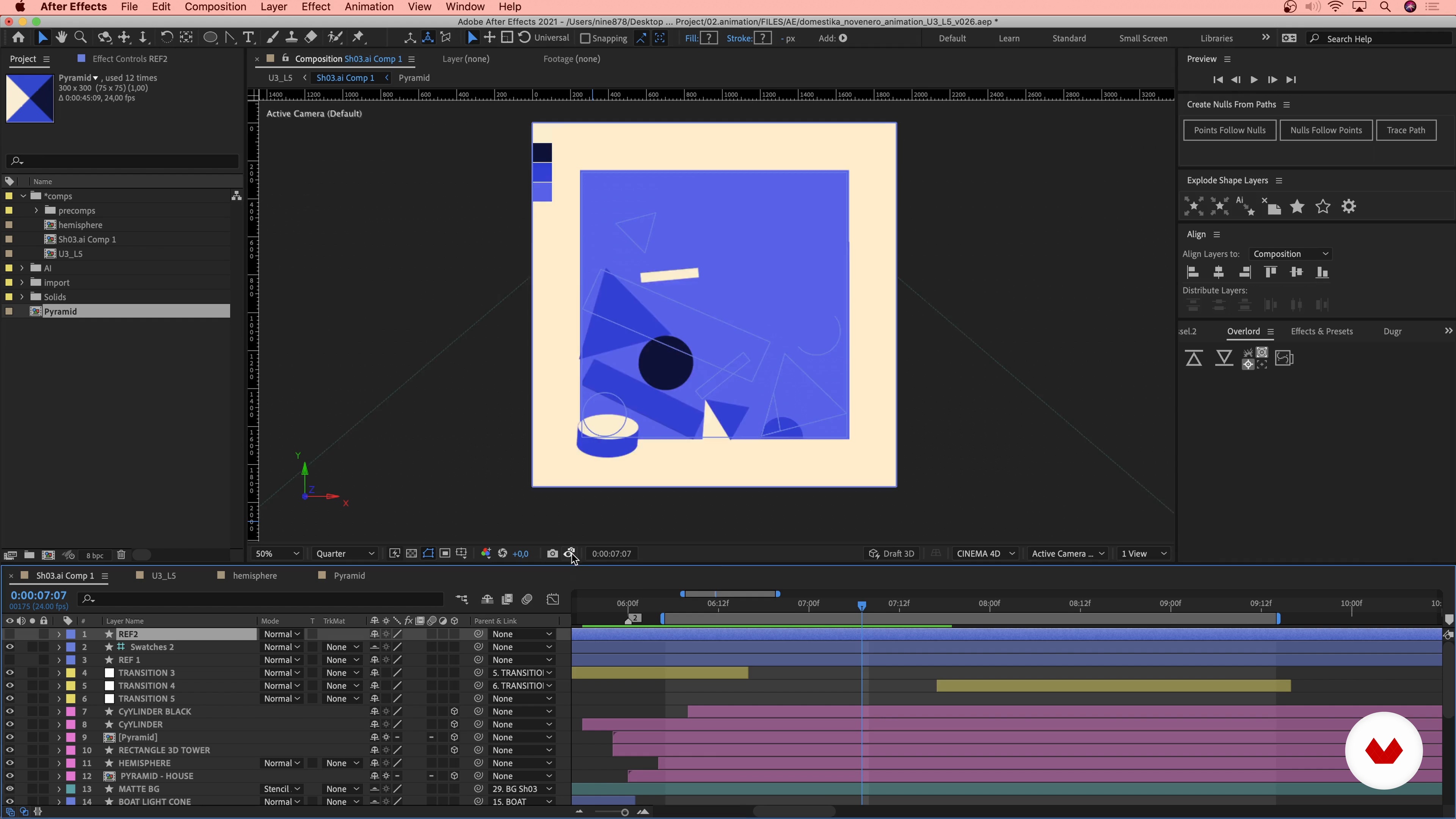Click the Trace Path button
The width and height of the screenshot is (1456, 819).
tap(1406, 130)
